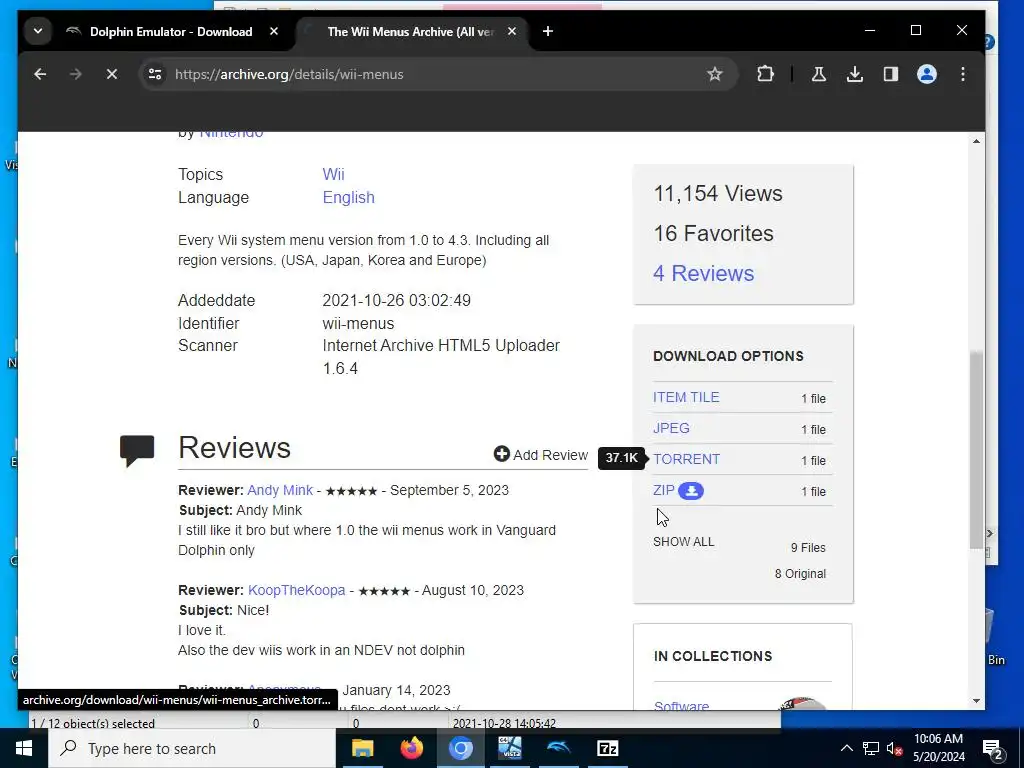Open Firefox from the taskbar
Screen dimensions: 1024x768
pos(411,748)
